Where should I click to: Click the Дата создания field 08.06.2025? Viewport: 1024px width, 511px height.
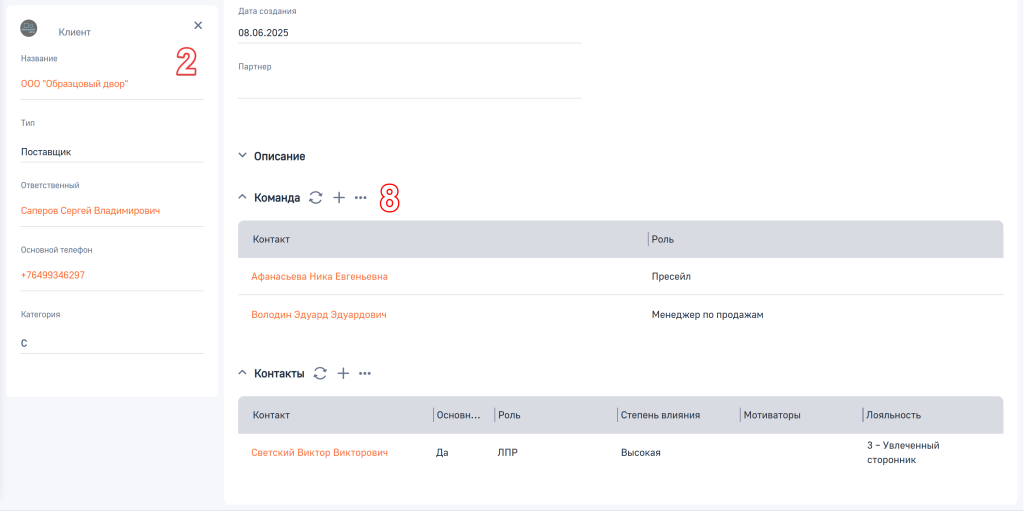click(x=408, y=32)
